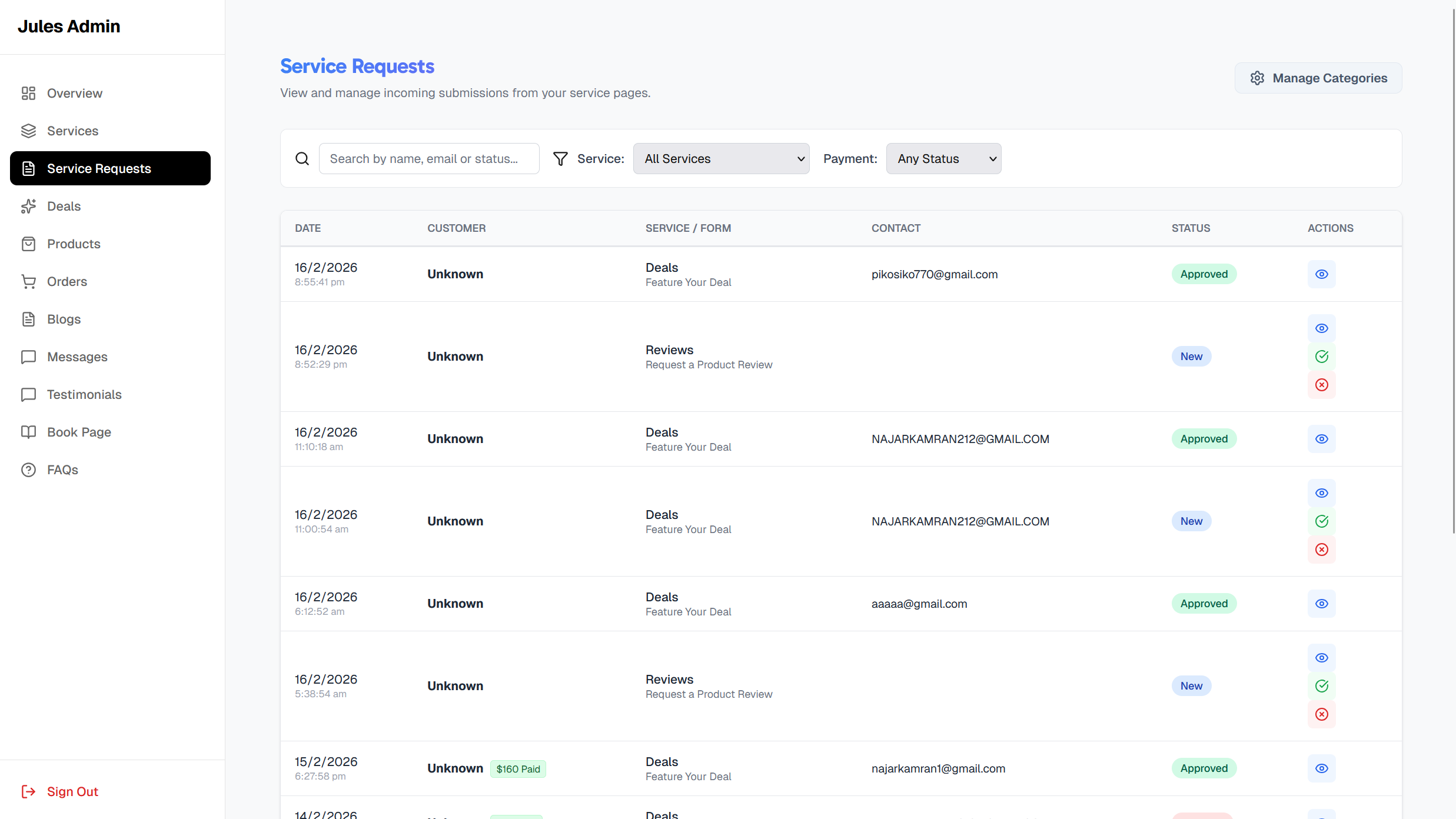
Task: Open the Payment Any Status dropdown
Action: tap(943, 158)
